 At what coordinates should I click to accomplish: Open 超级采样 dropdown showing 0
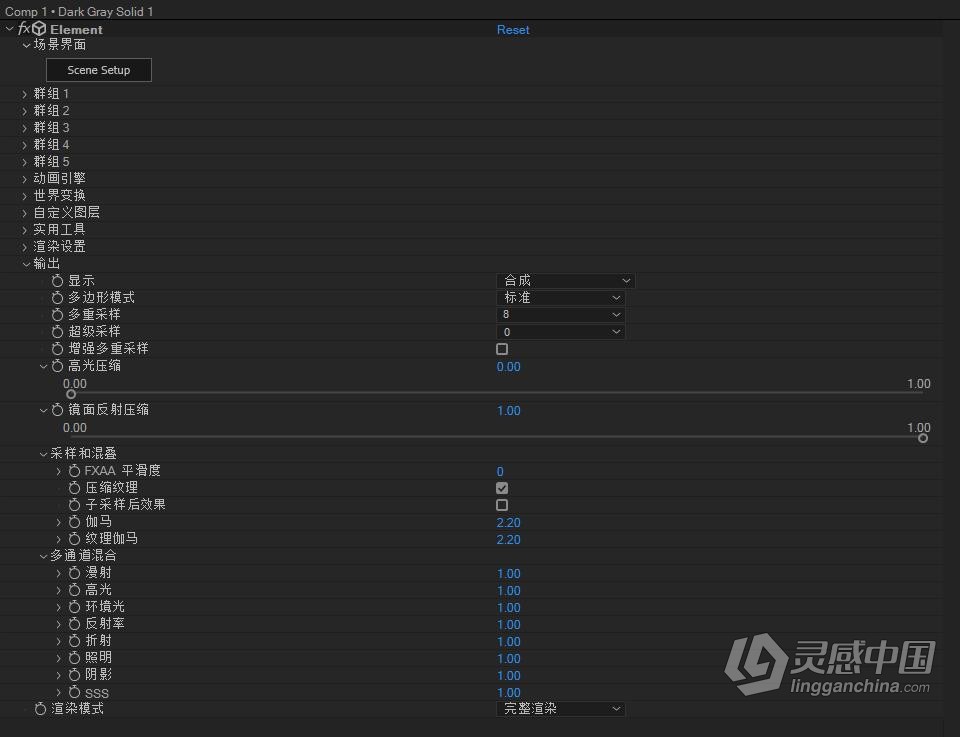(x=560, y=332)
